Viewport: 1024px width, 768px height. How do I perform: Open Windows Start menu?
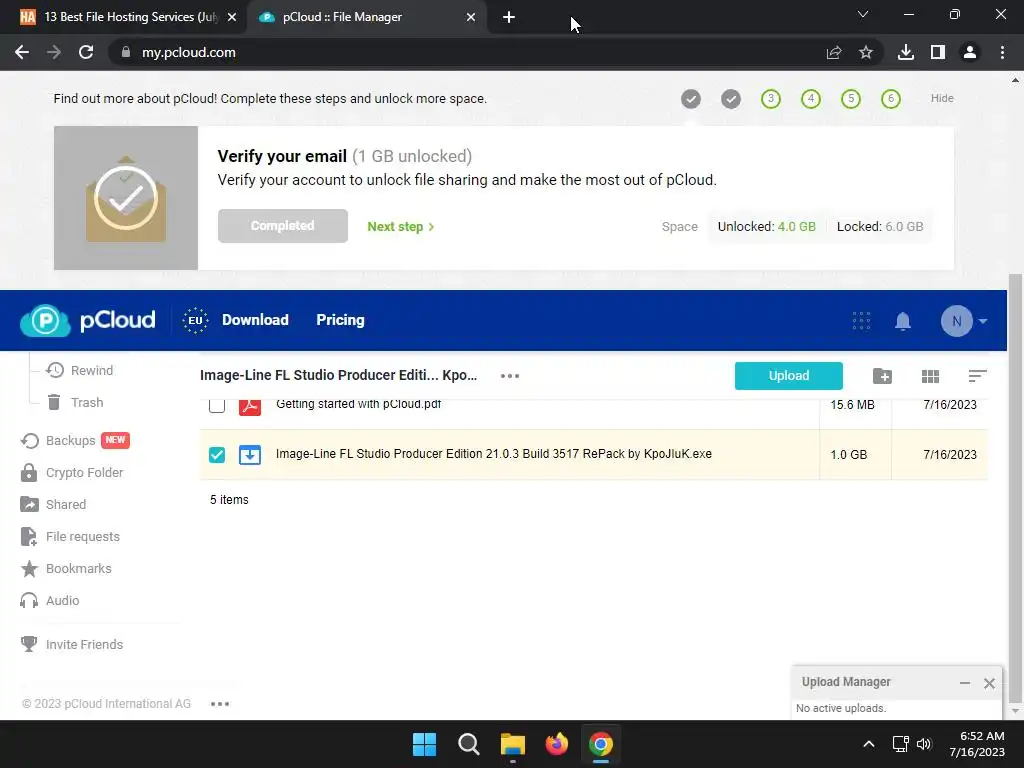[424, 744]
